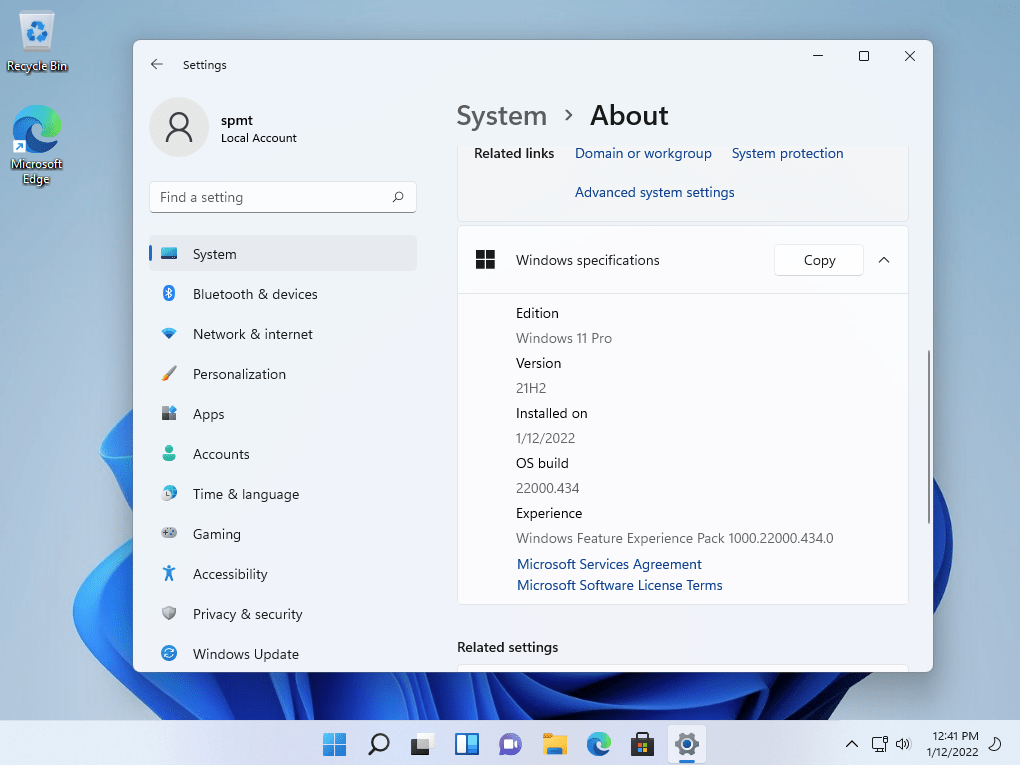Screen dimensions: 1020x765
Task: Click the Personalization paintbrush icon
Action: click(169, 373)
